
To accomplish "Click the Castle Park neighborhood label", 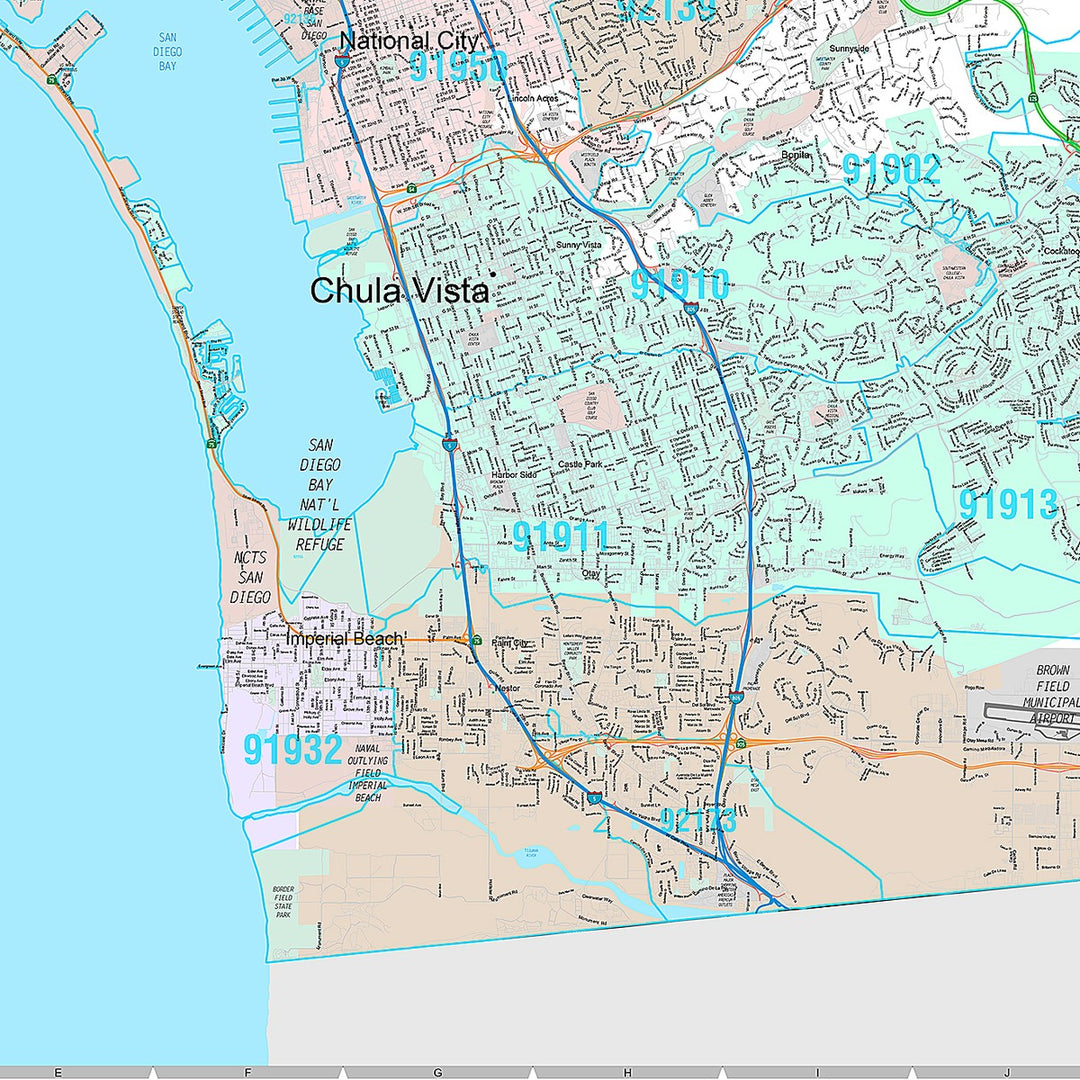I will (x=580, y=465).
